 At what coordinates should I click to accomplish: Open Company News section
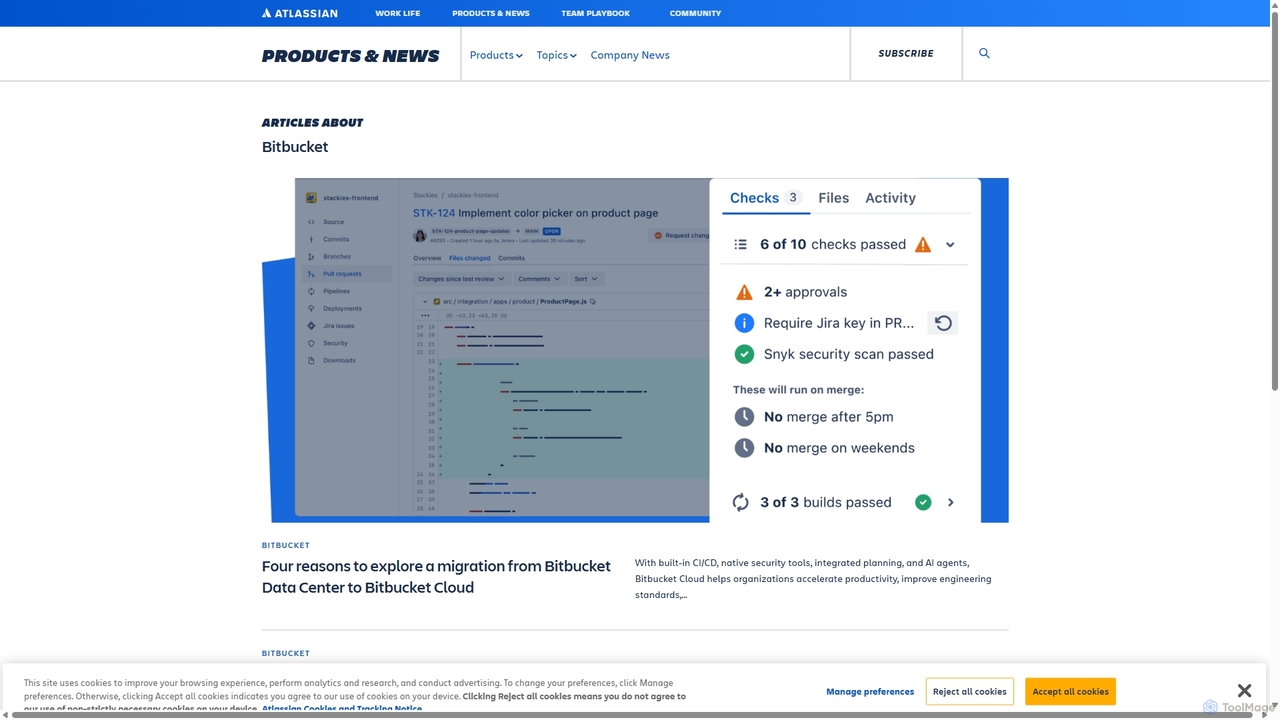[630, 55]
